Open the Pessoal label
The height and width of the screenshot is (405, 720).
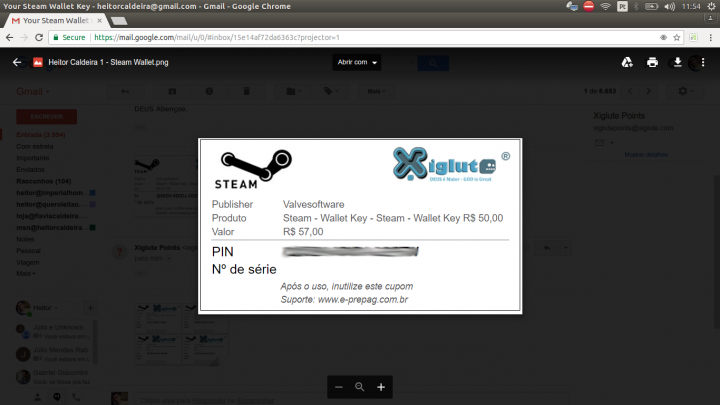point(28,251)
